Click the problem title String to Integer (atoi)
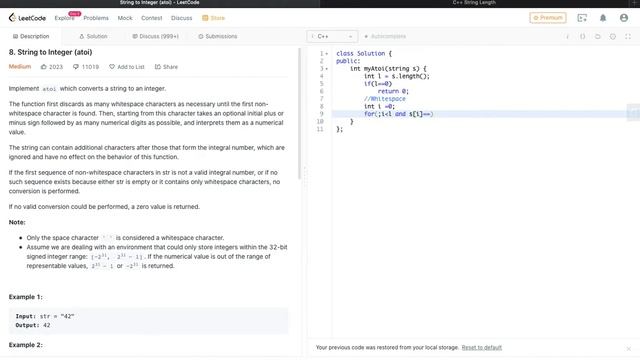Screen dimensions: 640x360 pos(50,52)
